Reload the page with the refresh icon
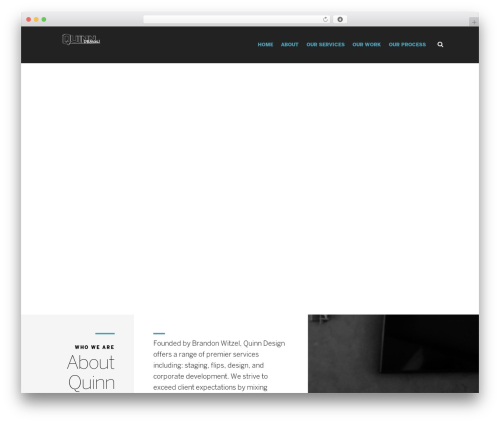This screenshot has width=500, height=423. (325, 20)
